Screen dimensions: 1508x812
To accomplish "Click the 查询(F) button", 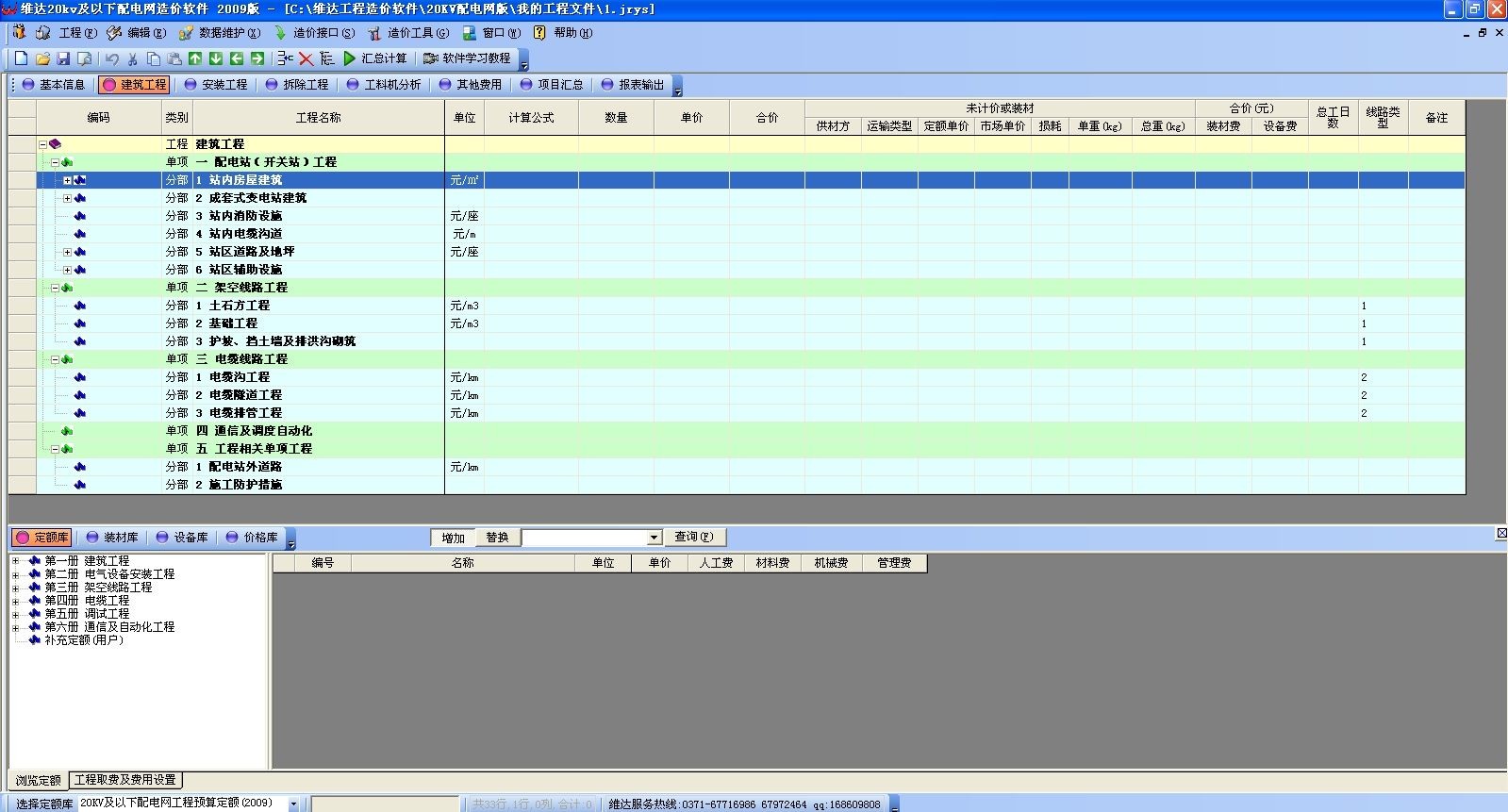I will (694, 538).
